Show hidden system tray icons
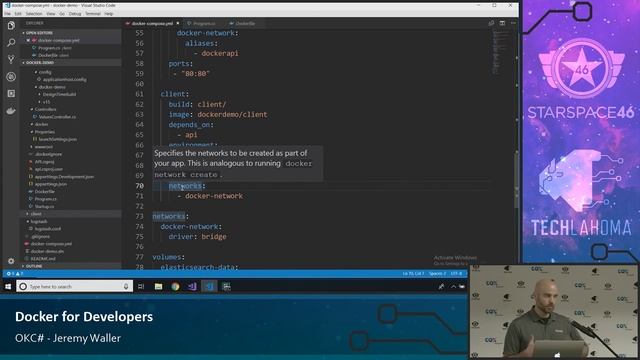This screenshot has height=360, width=640. pos(453,287)
